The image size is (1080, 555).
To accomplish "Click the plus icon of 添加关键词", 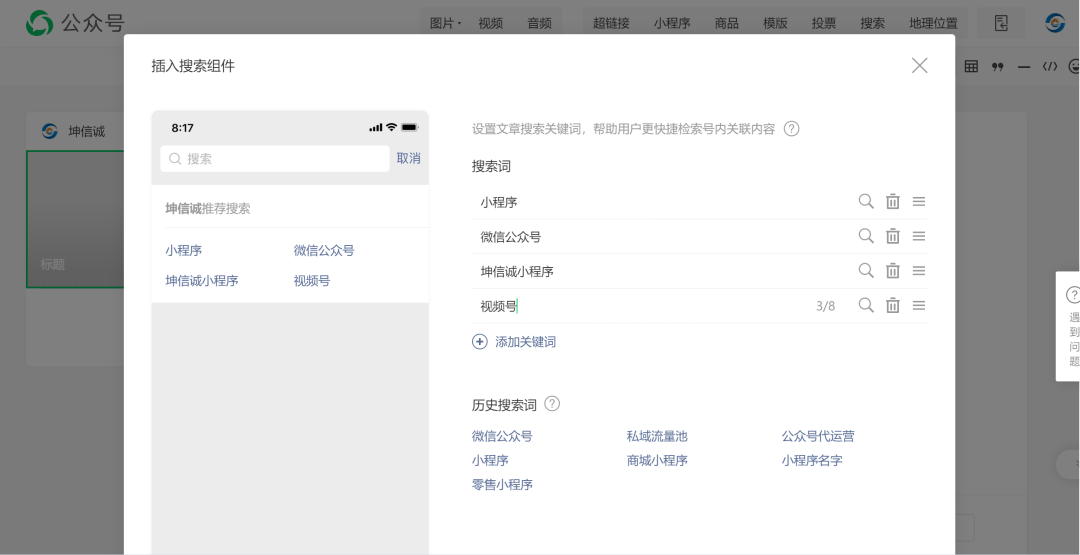I will point(479,342).
